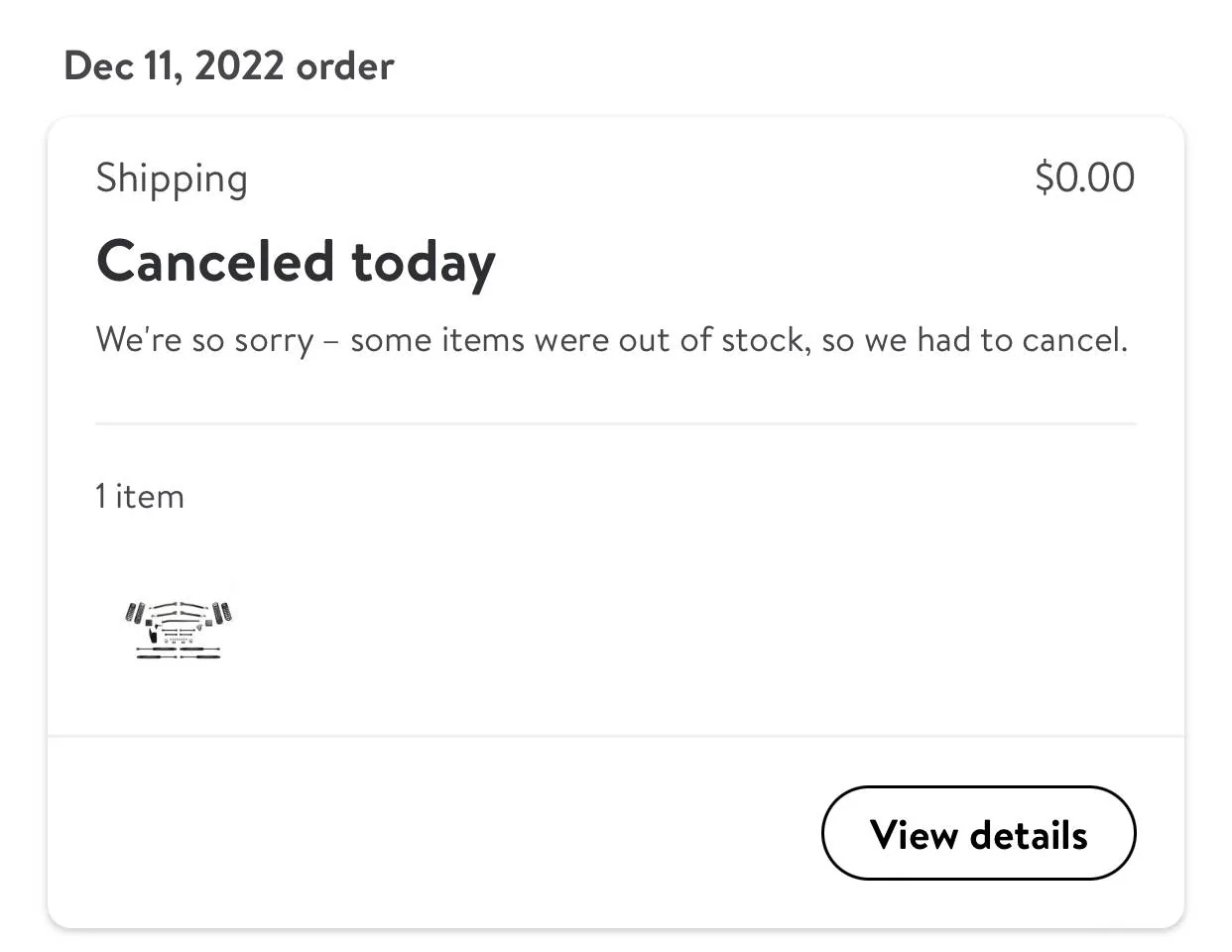Click the suspension kit product thumbnail
The image size is (1232, 952).
[180, 629]
